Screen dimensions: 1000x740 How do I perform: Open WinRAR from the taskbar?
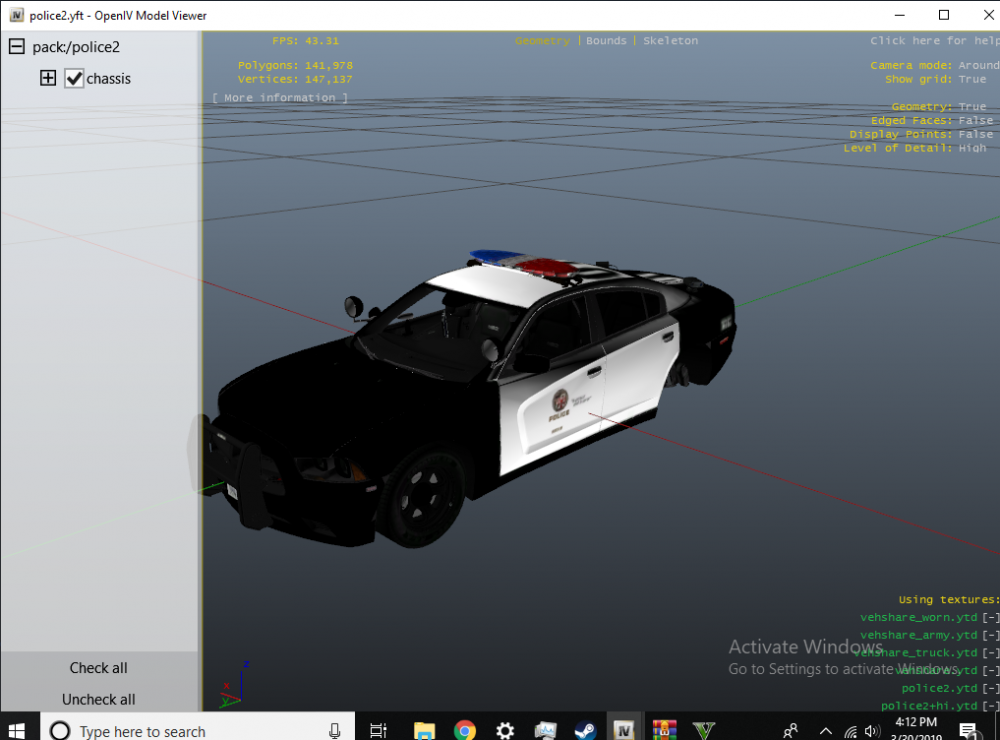pos(665,731)
